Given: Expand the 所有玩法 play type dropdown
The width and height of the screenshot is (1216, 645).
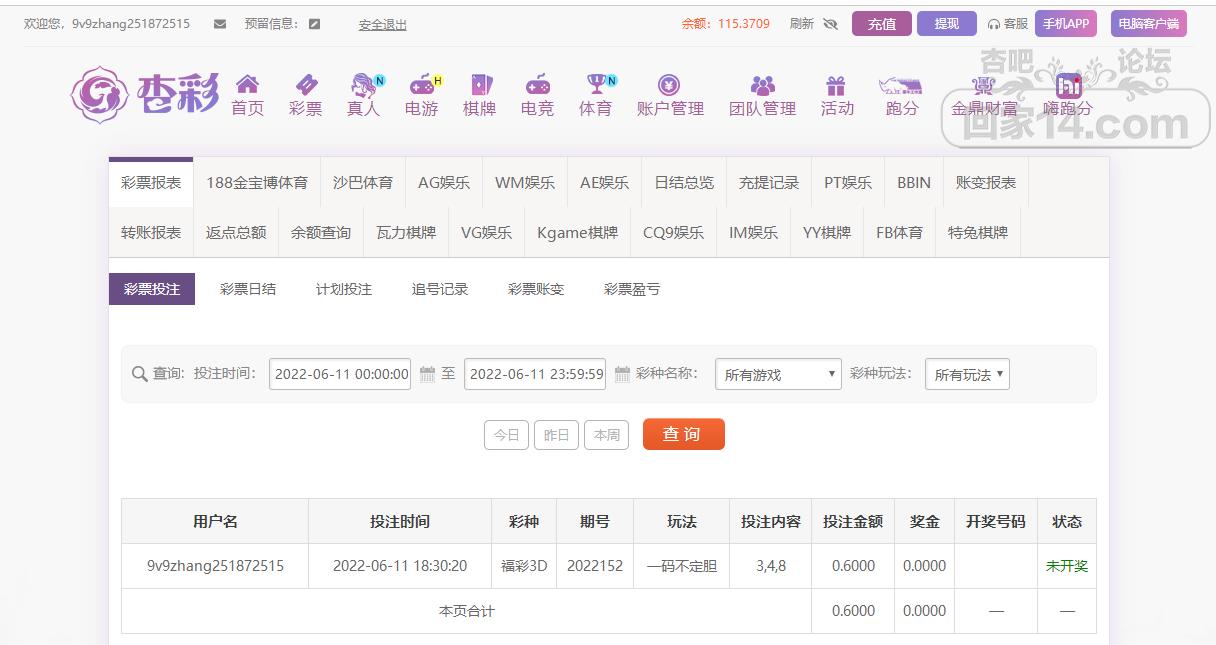Looking at the screenshot, I should click(x=967, y=374).
